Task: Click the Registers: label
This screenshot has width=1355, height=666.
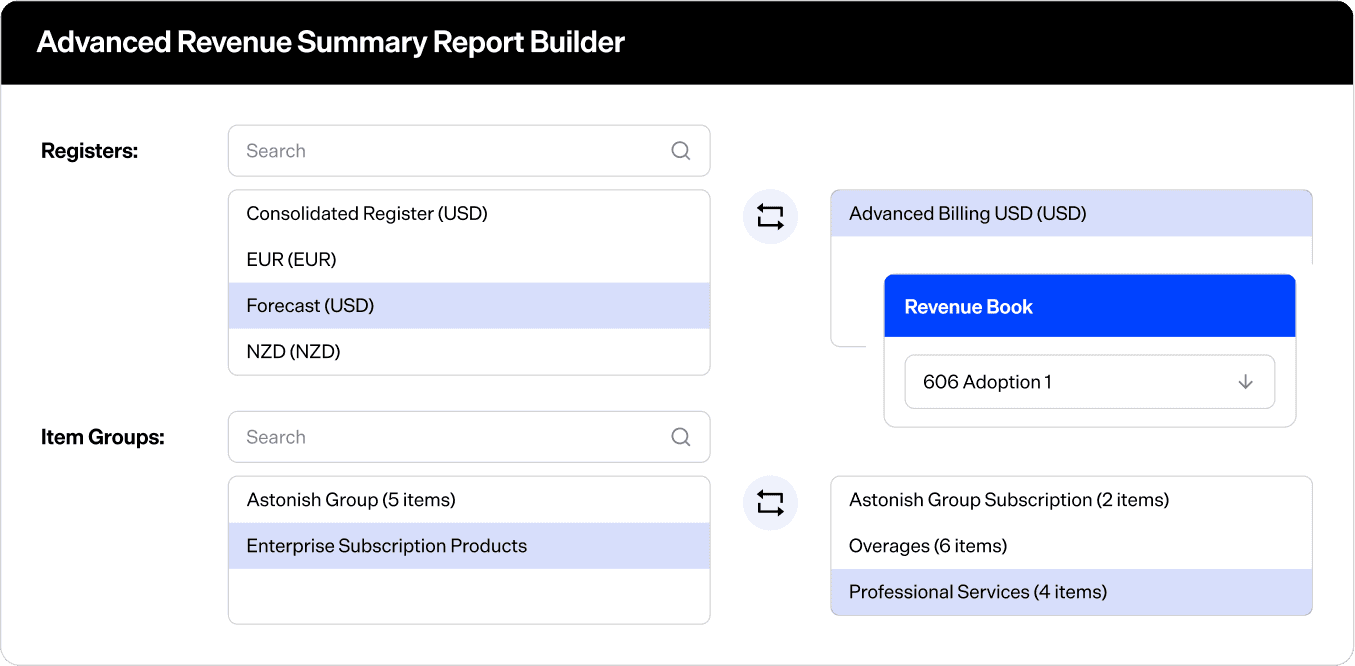Action: point(89,151)
